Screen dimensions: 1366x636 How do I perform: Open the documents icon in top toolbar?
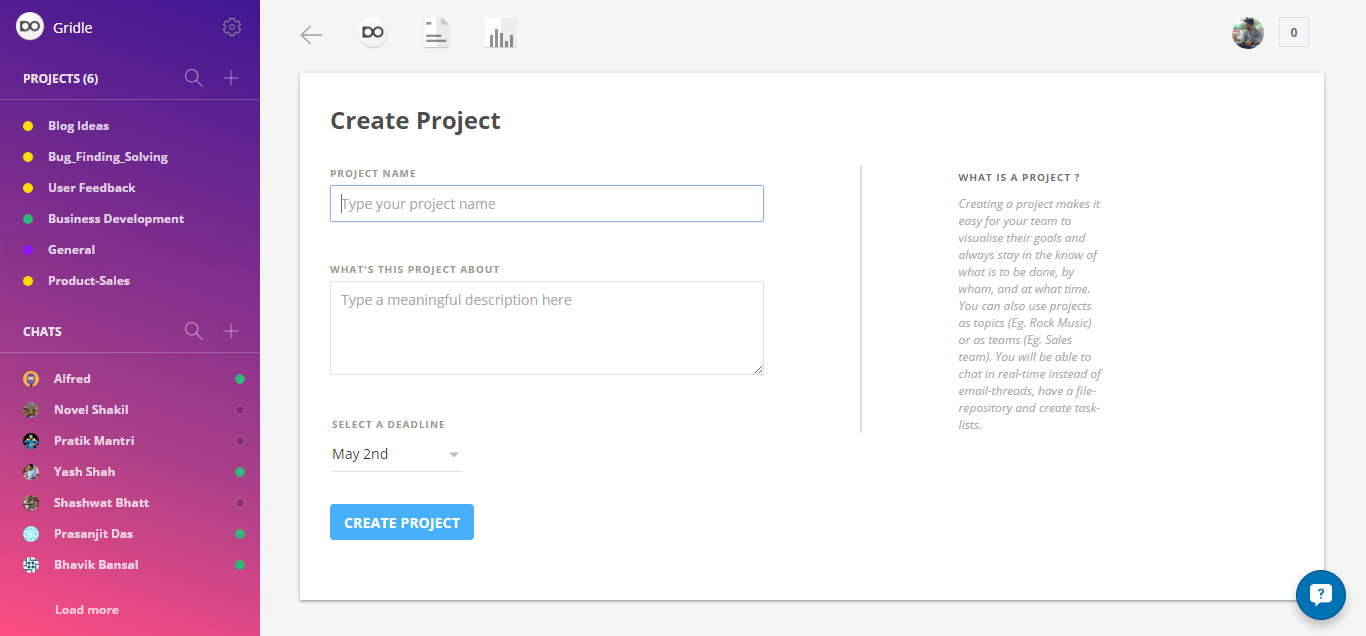coord(436,33)
